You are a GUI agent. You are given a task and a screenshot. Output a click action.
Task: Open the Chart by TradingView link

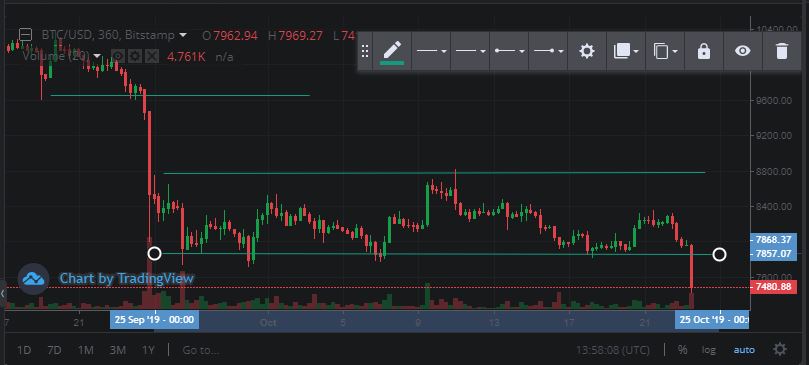coord(126,279)
